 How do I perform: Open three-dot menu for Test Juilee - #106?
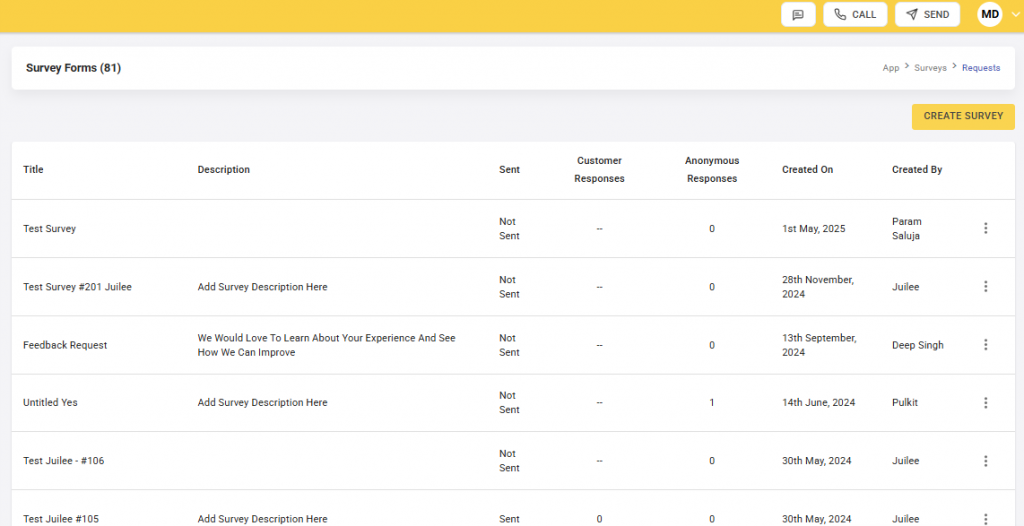pos(985,461)
